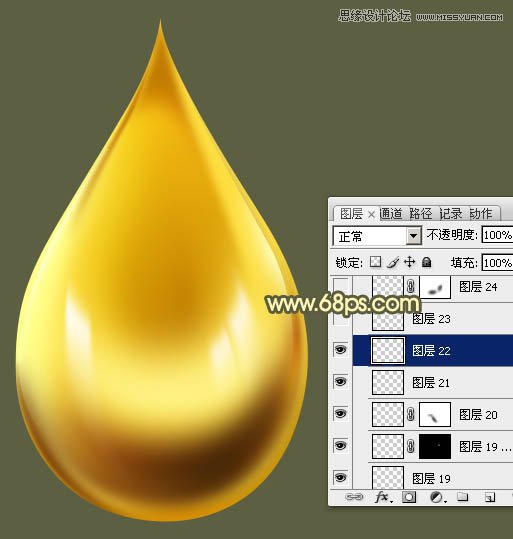Click mask link icon of 图层 20
Screen dimensions: 513x539
tap(411, 414)
